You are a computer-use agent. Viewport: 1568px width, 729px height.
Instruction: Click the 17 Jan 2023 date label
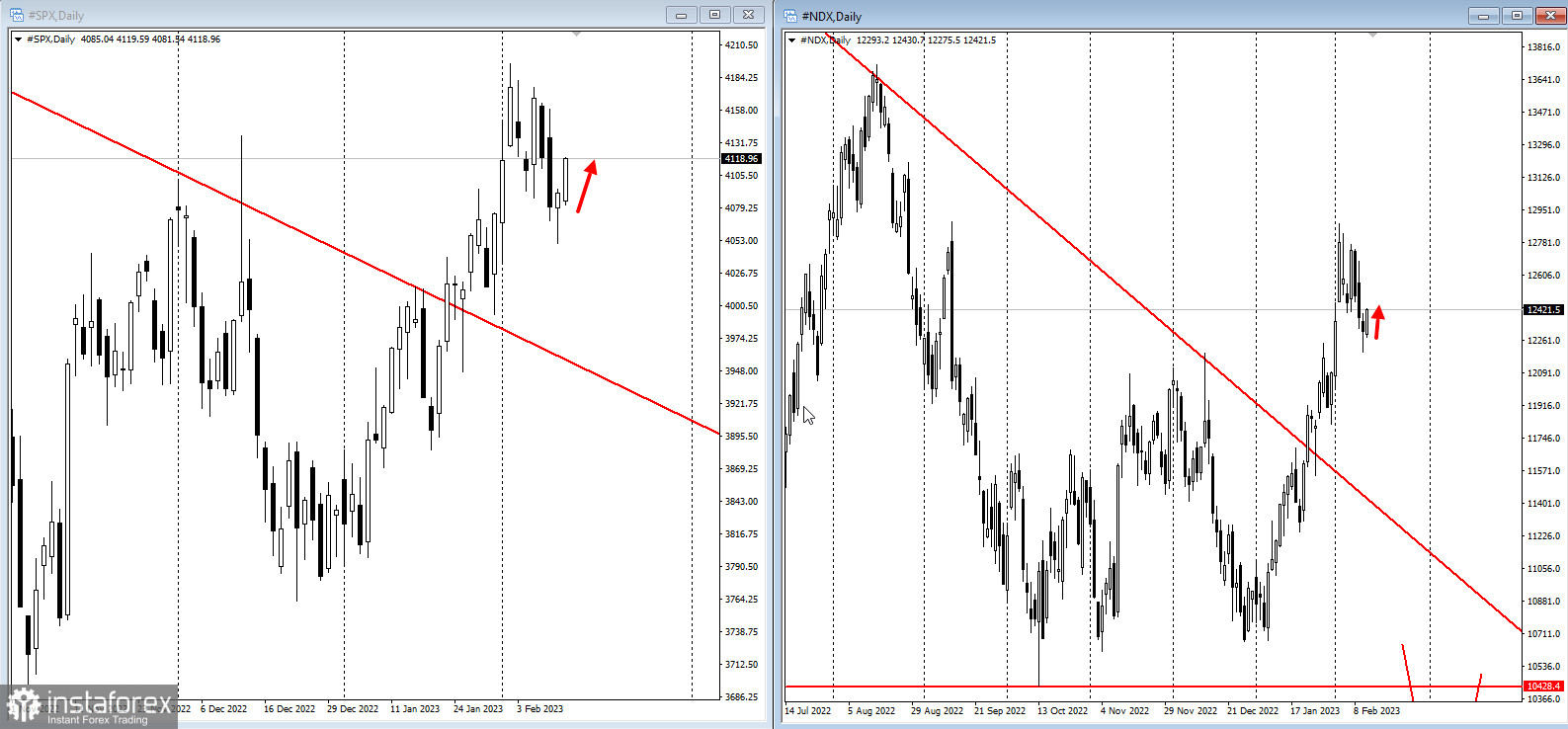click(x=1315, y=711)
